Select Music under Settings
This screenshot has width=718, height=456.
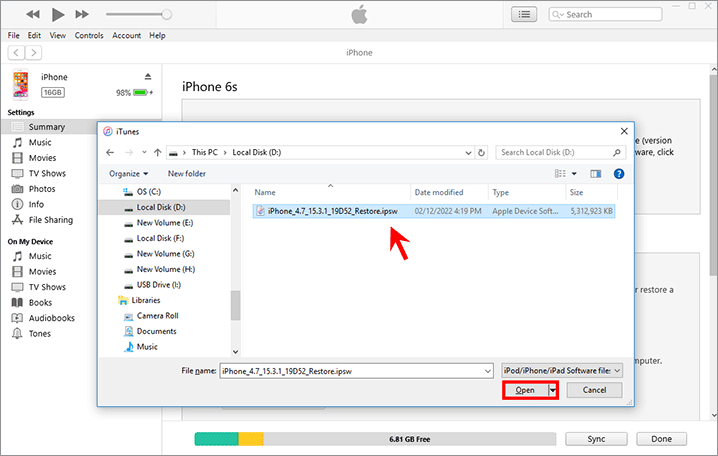(40, 142)
